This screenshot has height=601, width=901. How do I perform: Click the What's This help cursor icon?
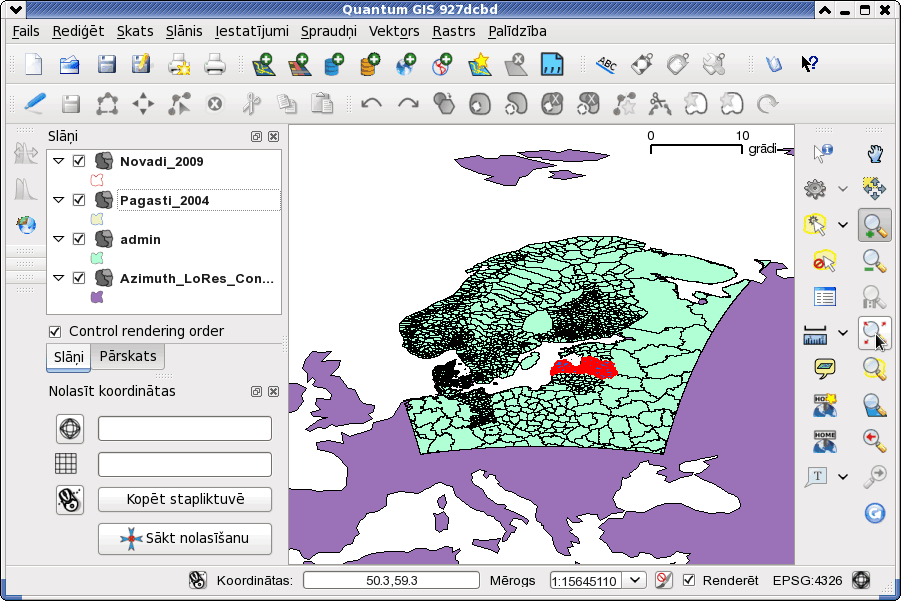(809, 64)
